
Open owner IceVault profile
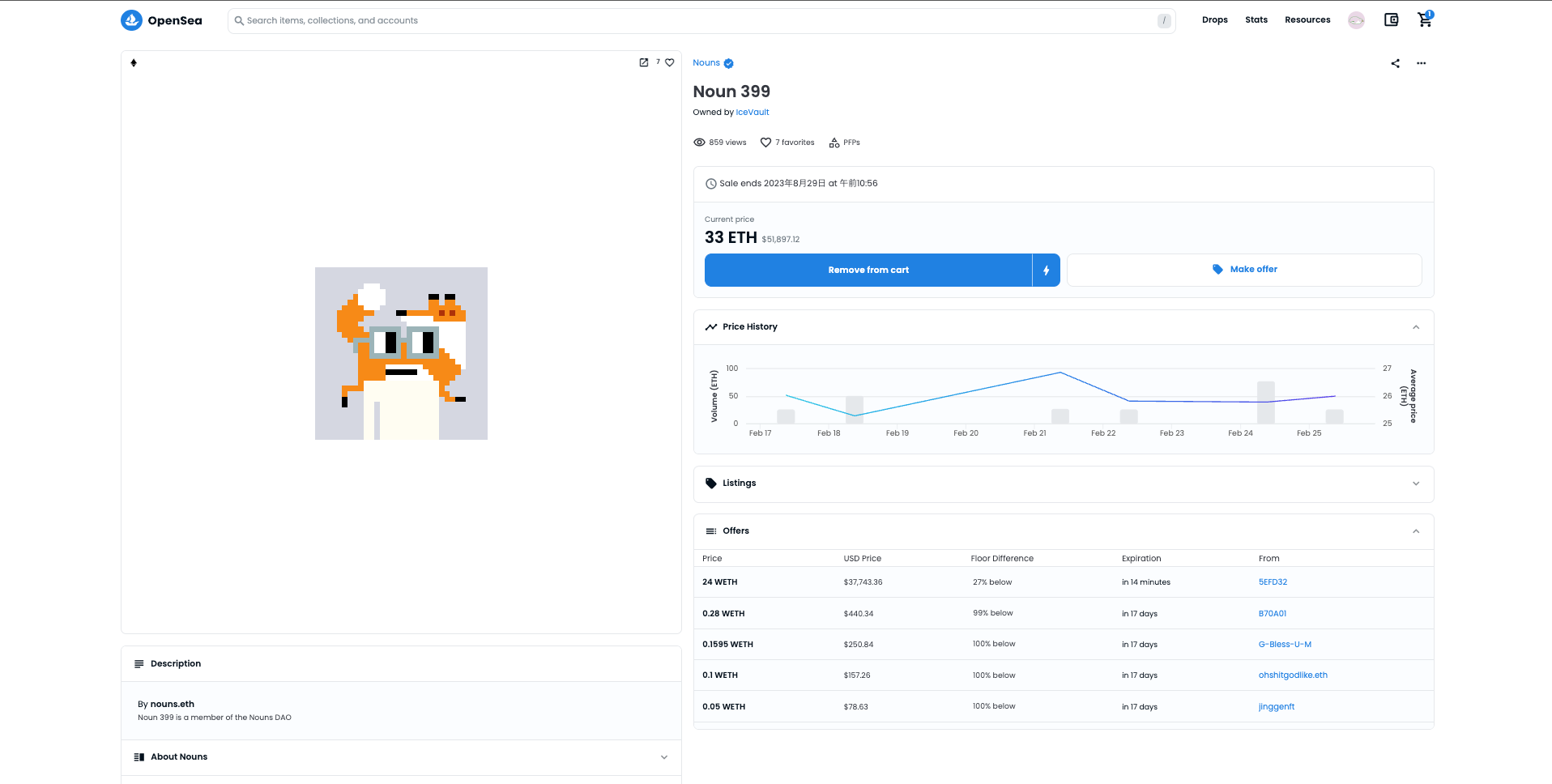753,113
